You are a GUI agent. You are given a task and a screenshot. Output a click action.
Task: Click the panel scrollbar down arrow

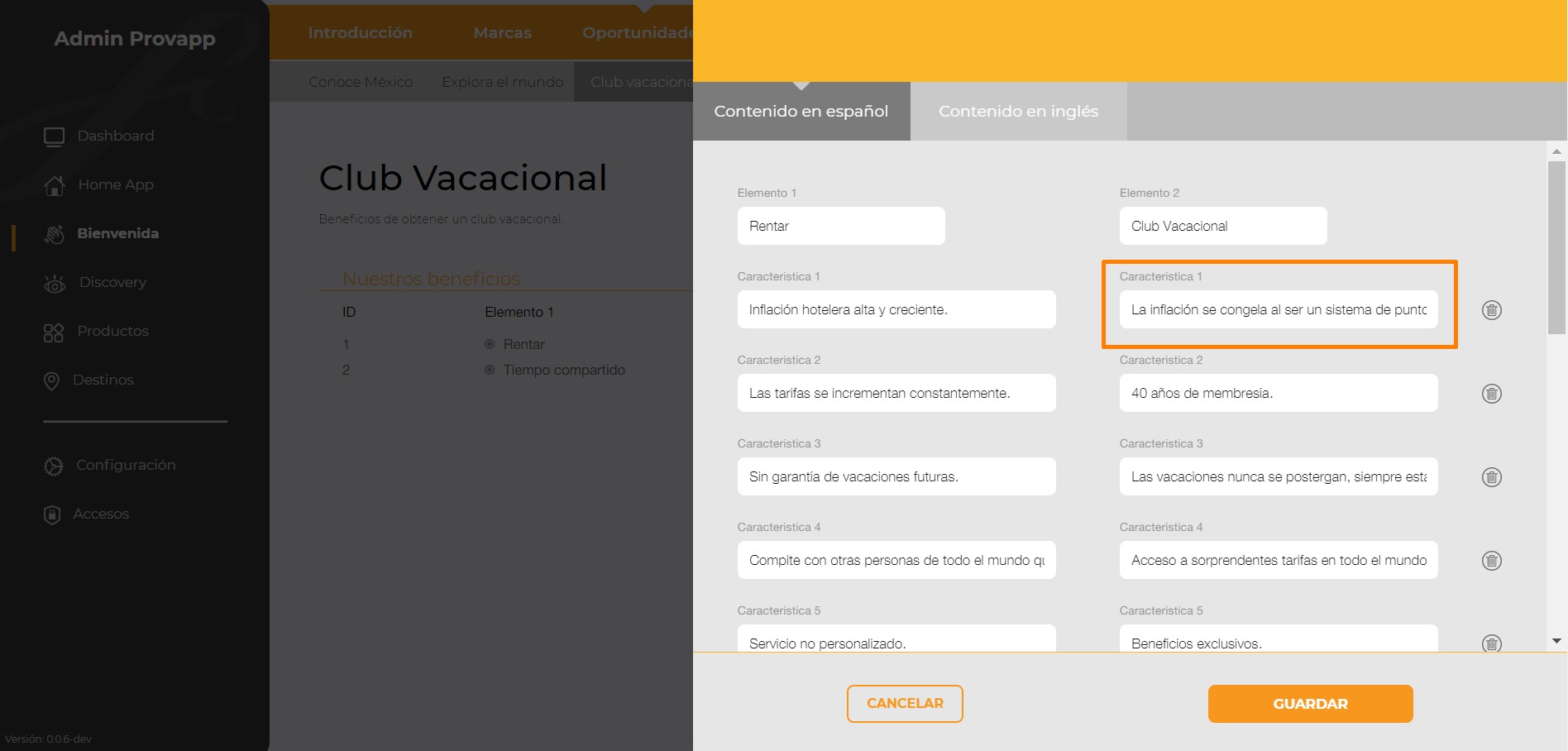click(1556, 641)
